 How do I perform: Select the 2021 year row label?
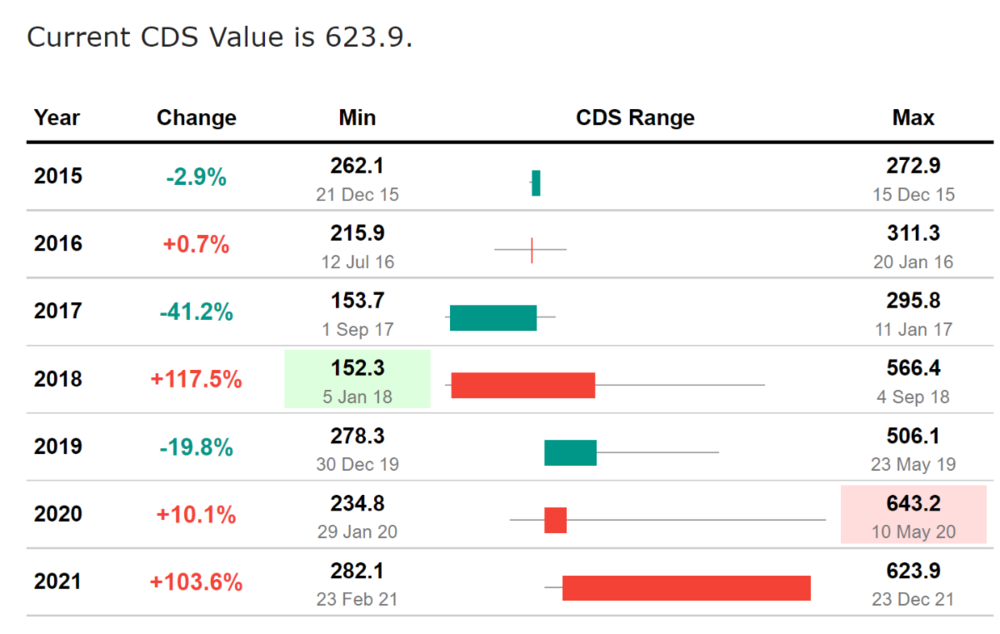click(x=58, y=582)
